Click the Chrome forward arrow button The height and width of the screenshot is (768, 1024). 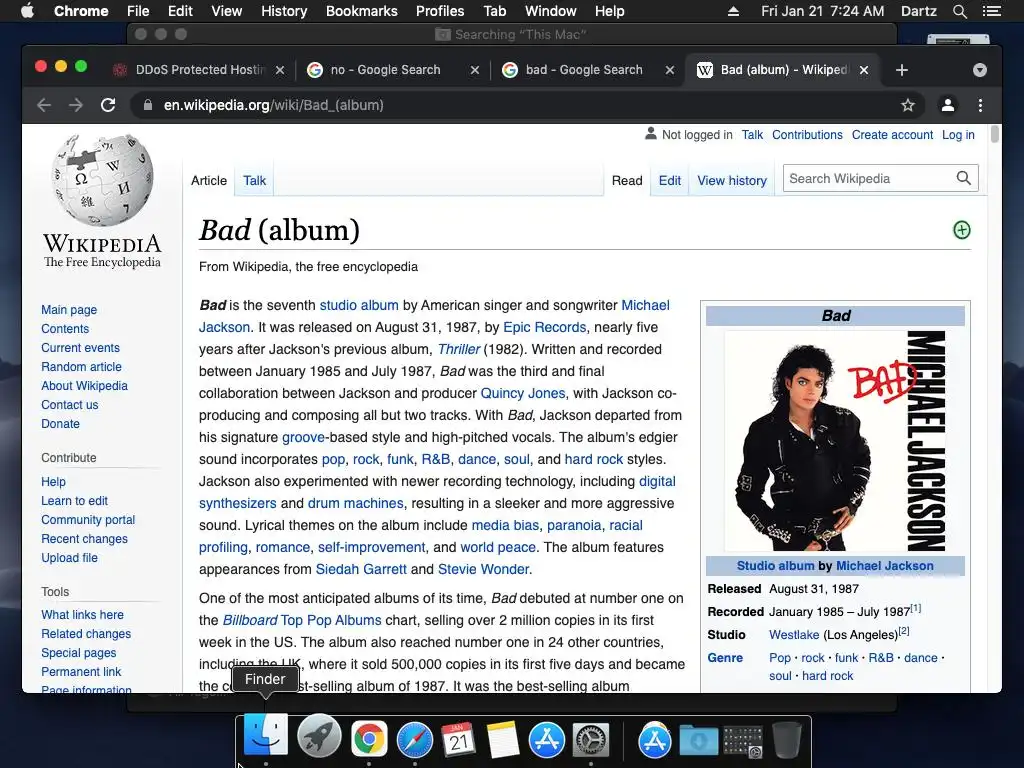click(76, 105)
